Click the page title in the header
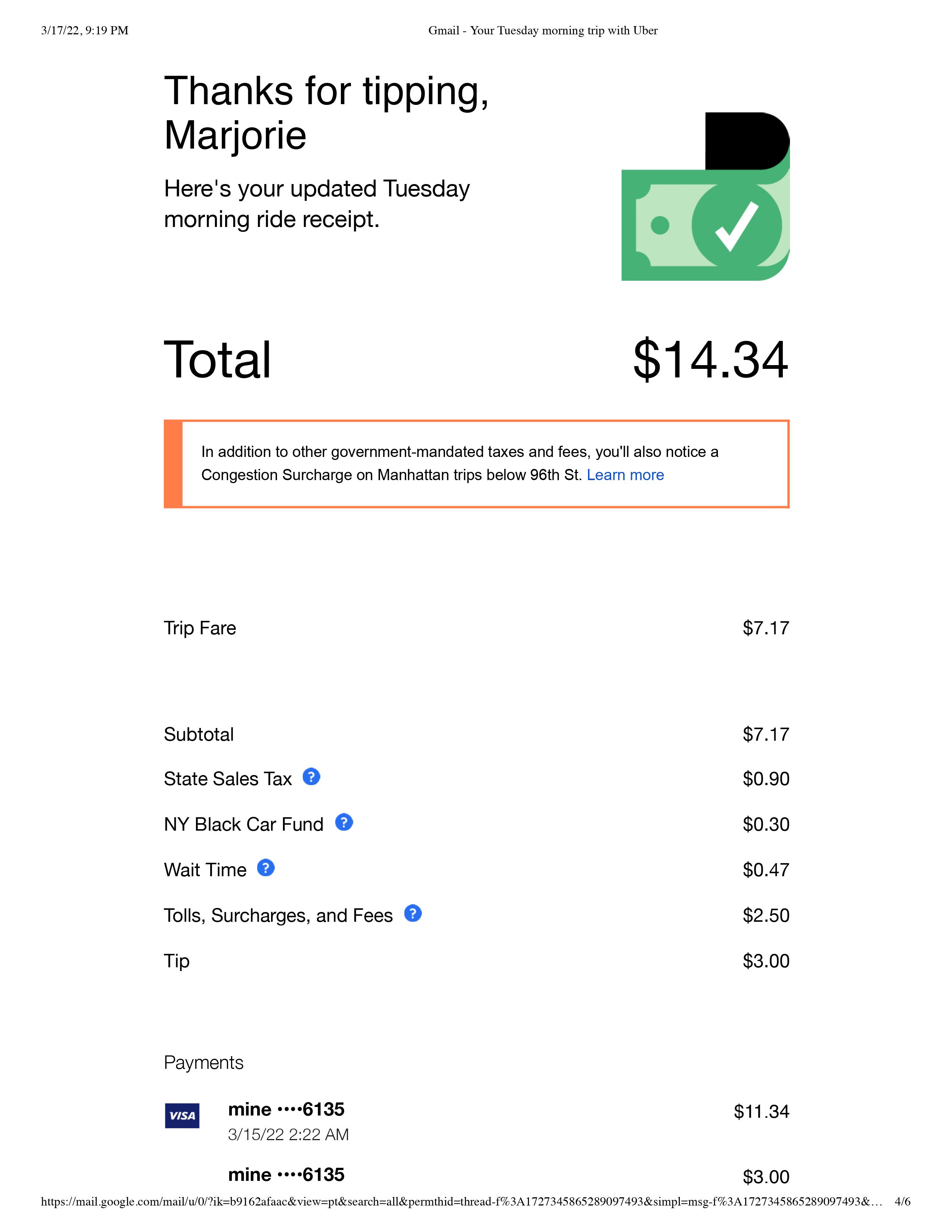 pos(542,31)
